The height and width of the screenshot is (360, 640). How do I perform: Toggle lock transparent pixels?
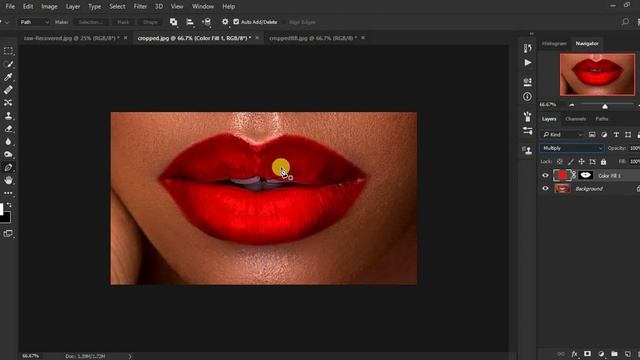[x=560, y=162]
